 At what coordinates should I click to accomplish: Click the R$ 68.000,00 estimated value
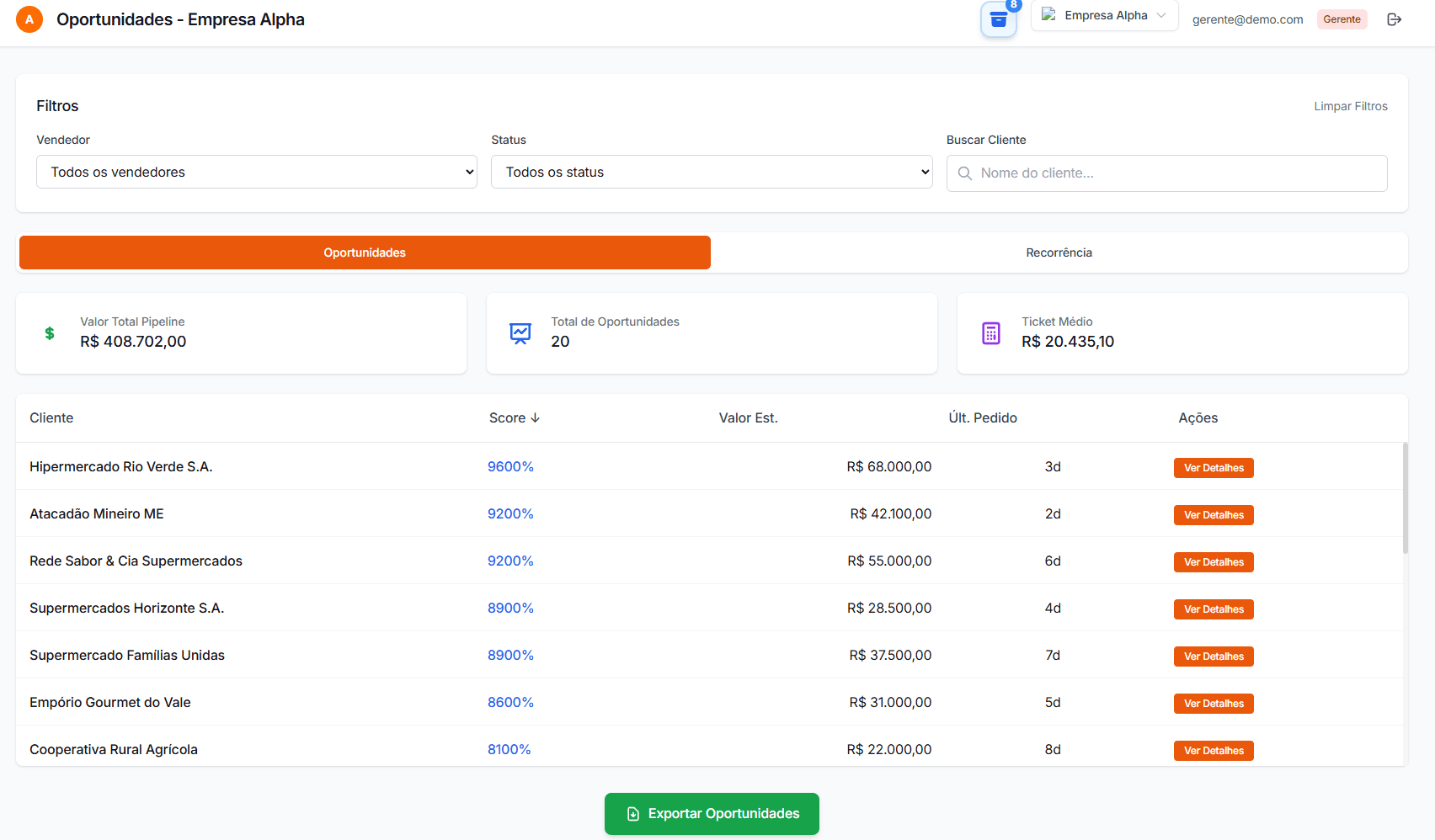889,467
